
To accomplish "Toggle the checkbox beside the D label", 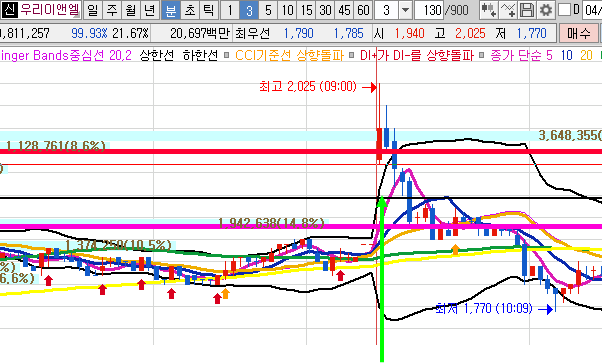I will 564,10.
